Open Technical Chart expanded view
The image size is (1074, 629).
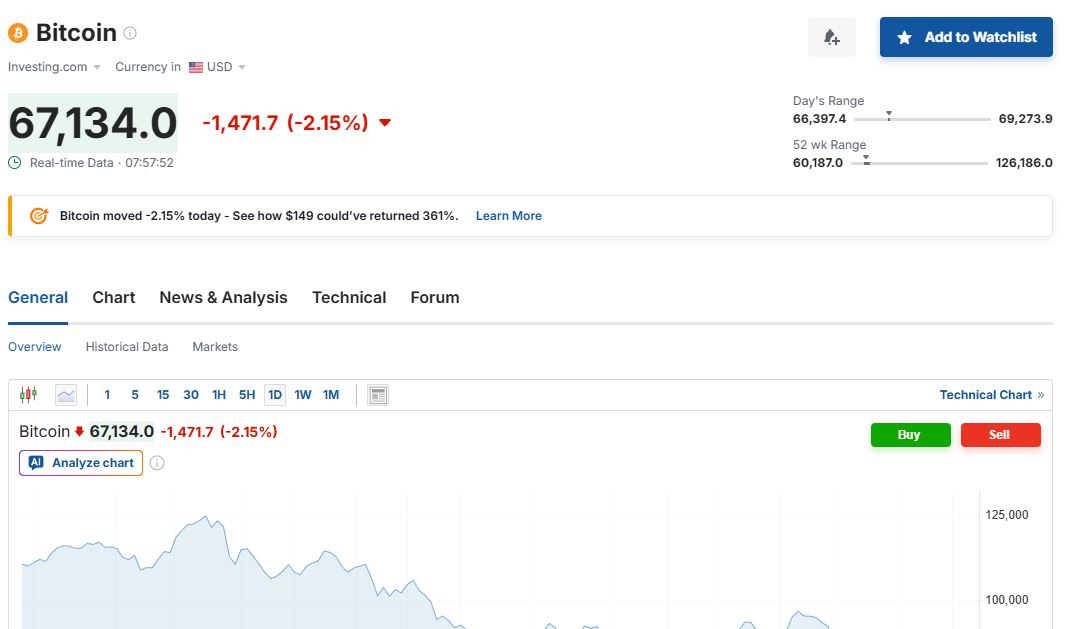pos(991,395)
